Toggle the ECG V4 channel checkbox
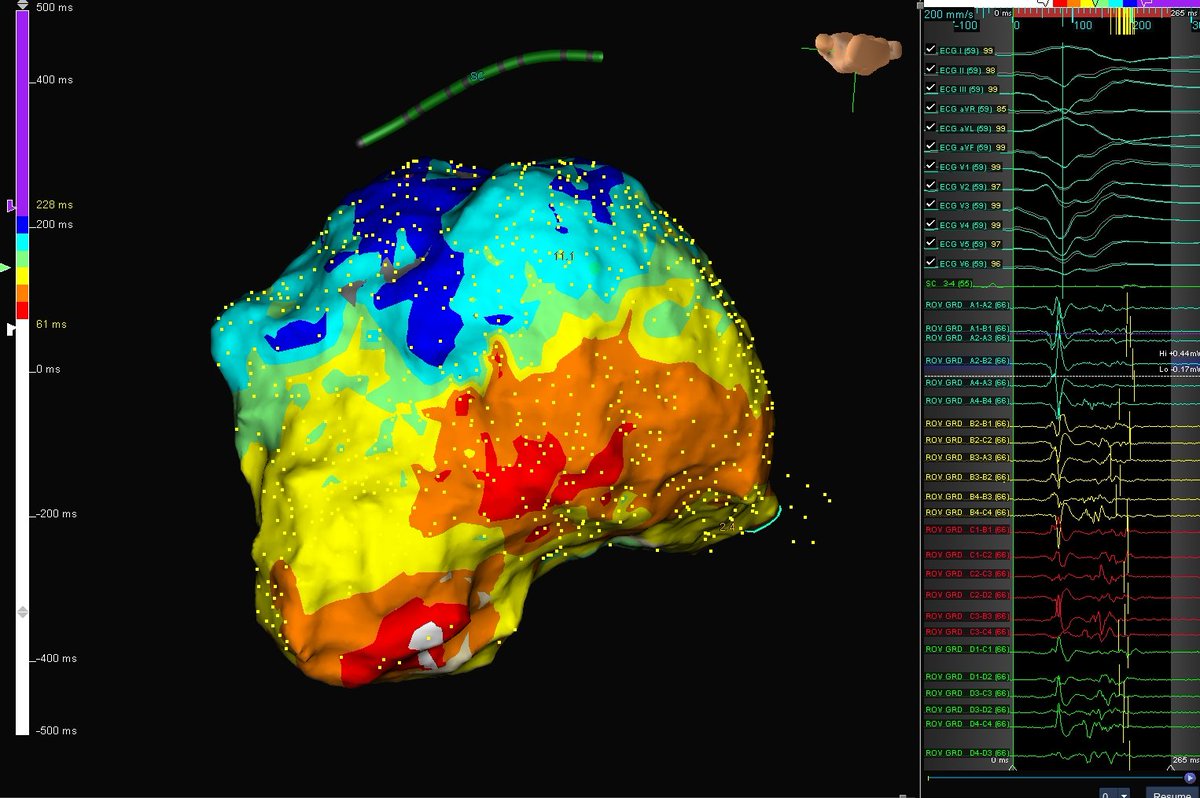Screen dimensions: 1200x798 [930, 224]
